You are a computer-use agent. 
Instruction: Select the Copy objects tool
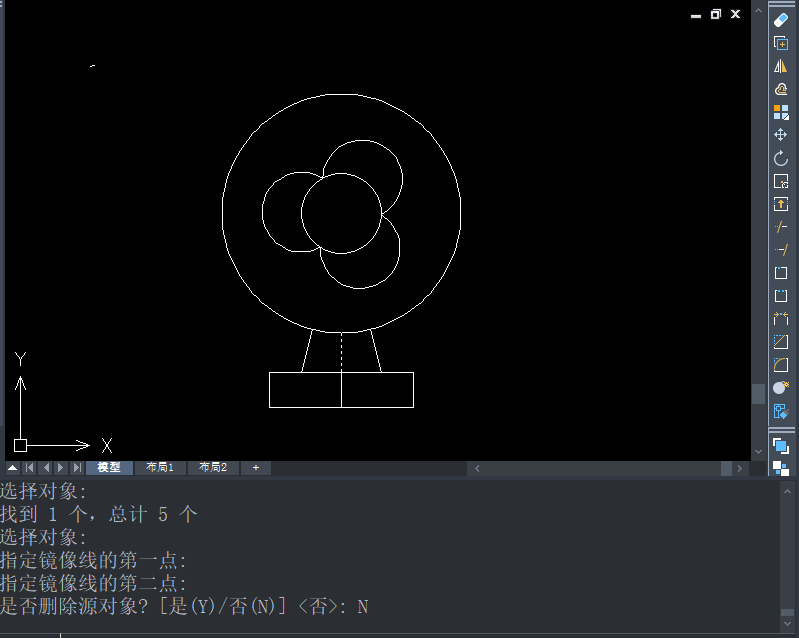[x=781, y=43]
